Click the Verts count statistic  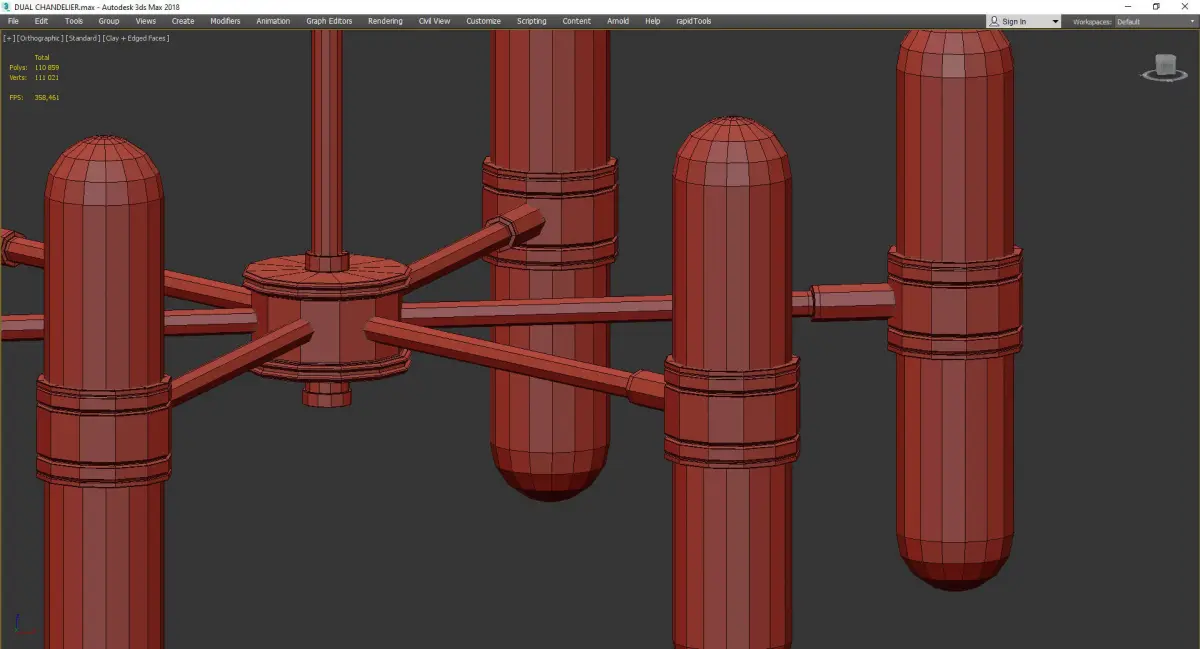tap(34, 77)
